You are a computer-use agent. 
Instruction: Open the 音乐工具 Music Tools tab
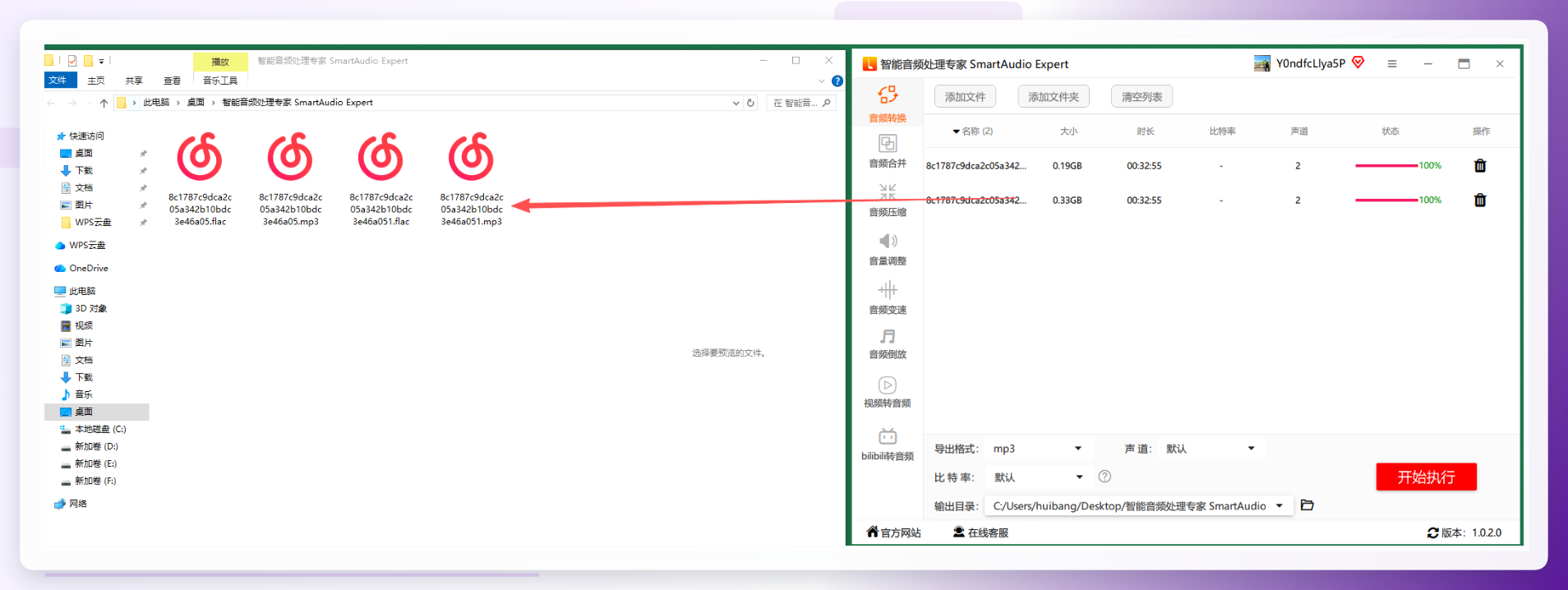coord(220,81)
